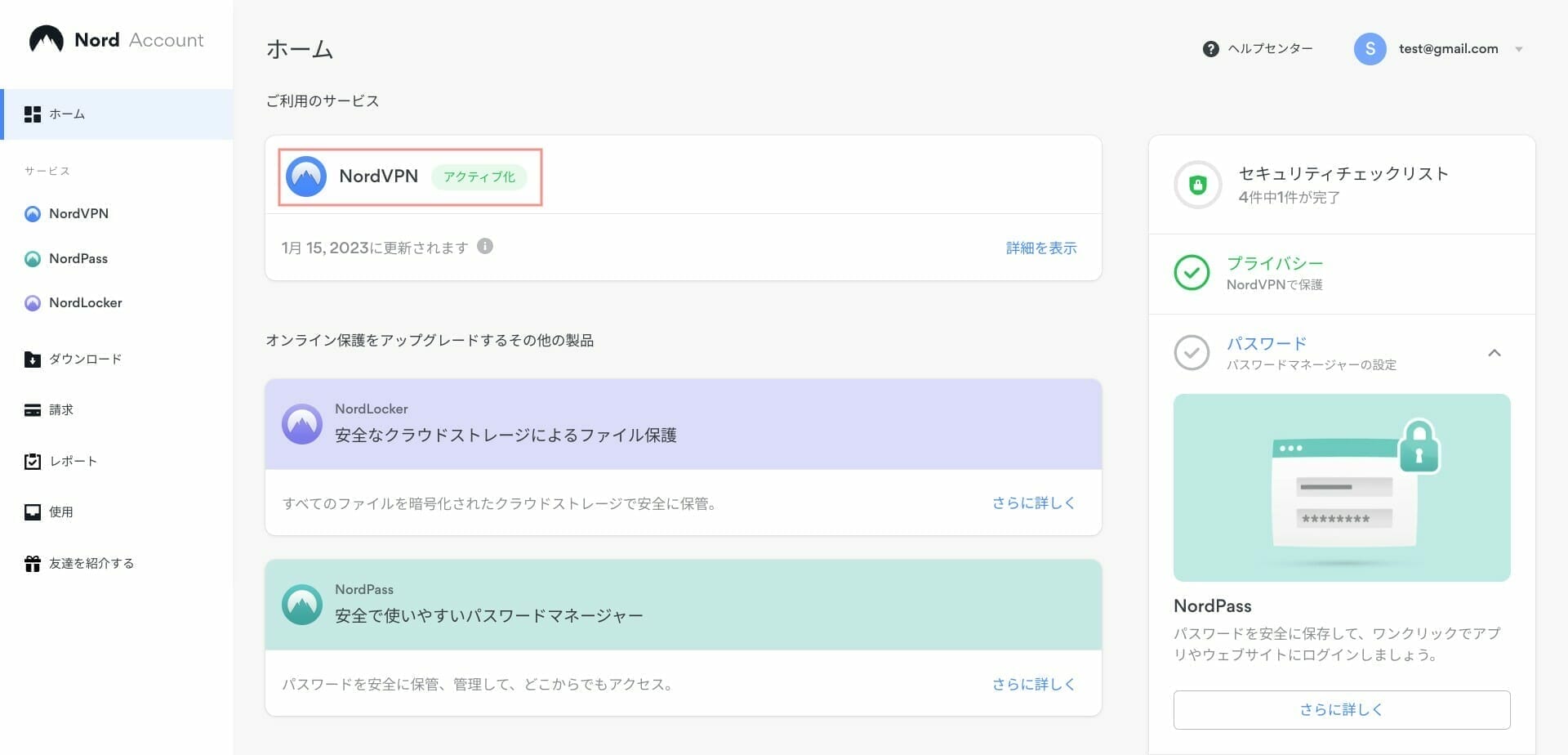Click the NordLocker icon in sidebar
This screenshot has height=755, width=1568.
click(x=33, y=303)
